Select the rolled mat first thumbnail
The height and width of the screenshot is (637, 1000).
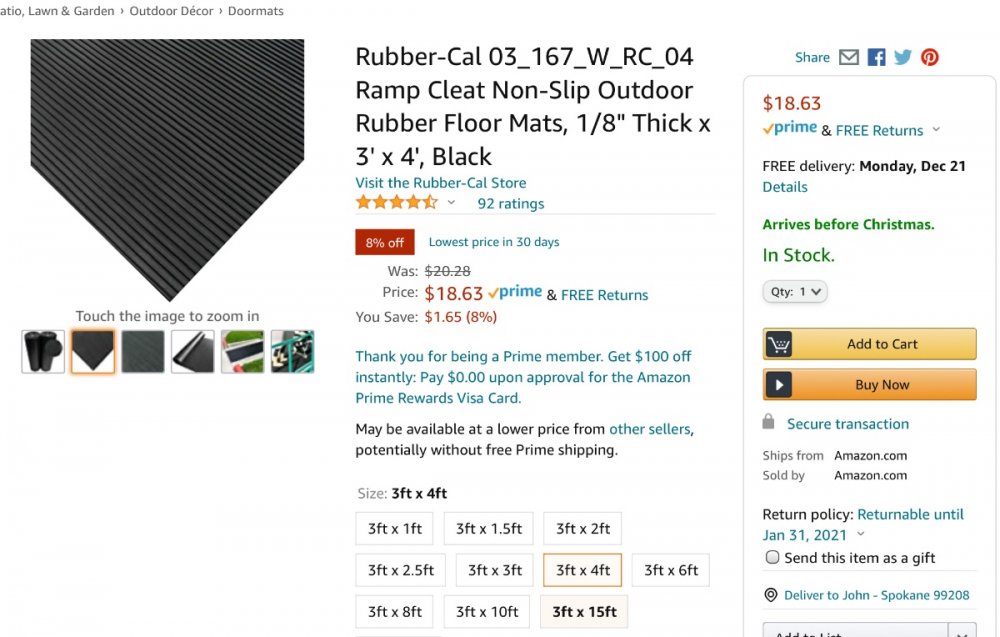pos(43,352)
